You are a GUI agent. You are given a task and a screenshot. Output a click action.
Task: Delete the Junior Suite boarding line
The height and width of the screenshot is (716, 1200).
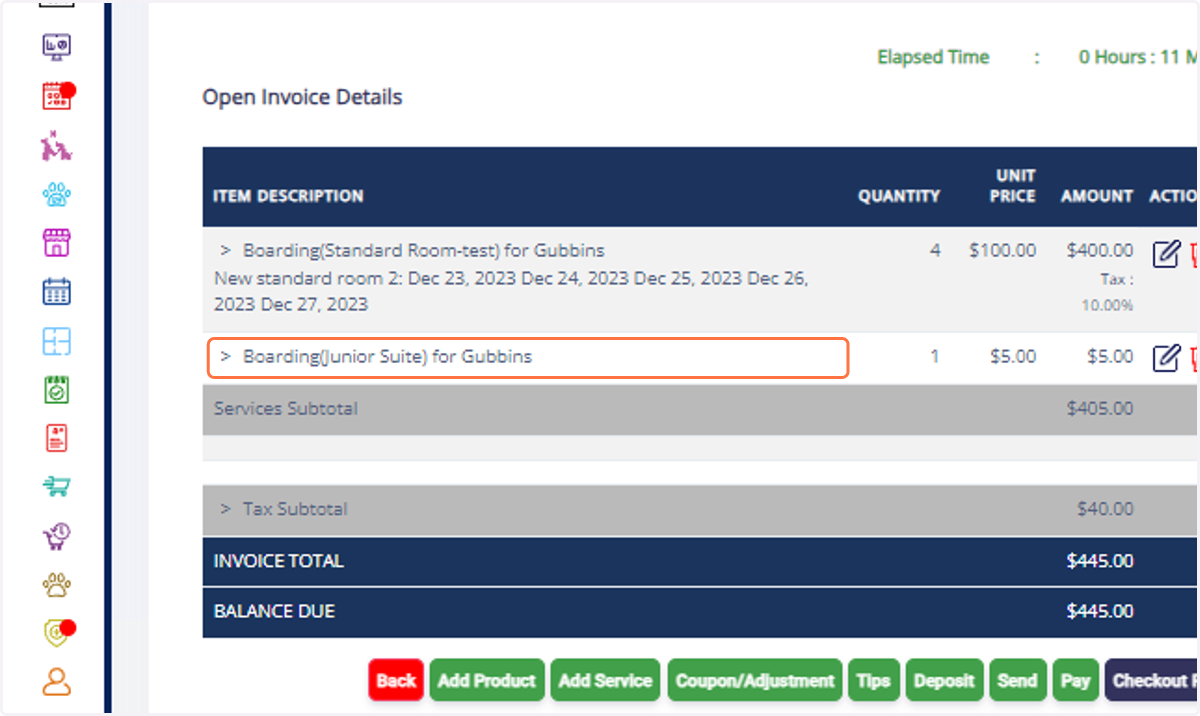(1194, 357)
